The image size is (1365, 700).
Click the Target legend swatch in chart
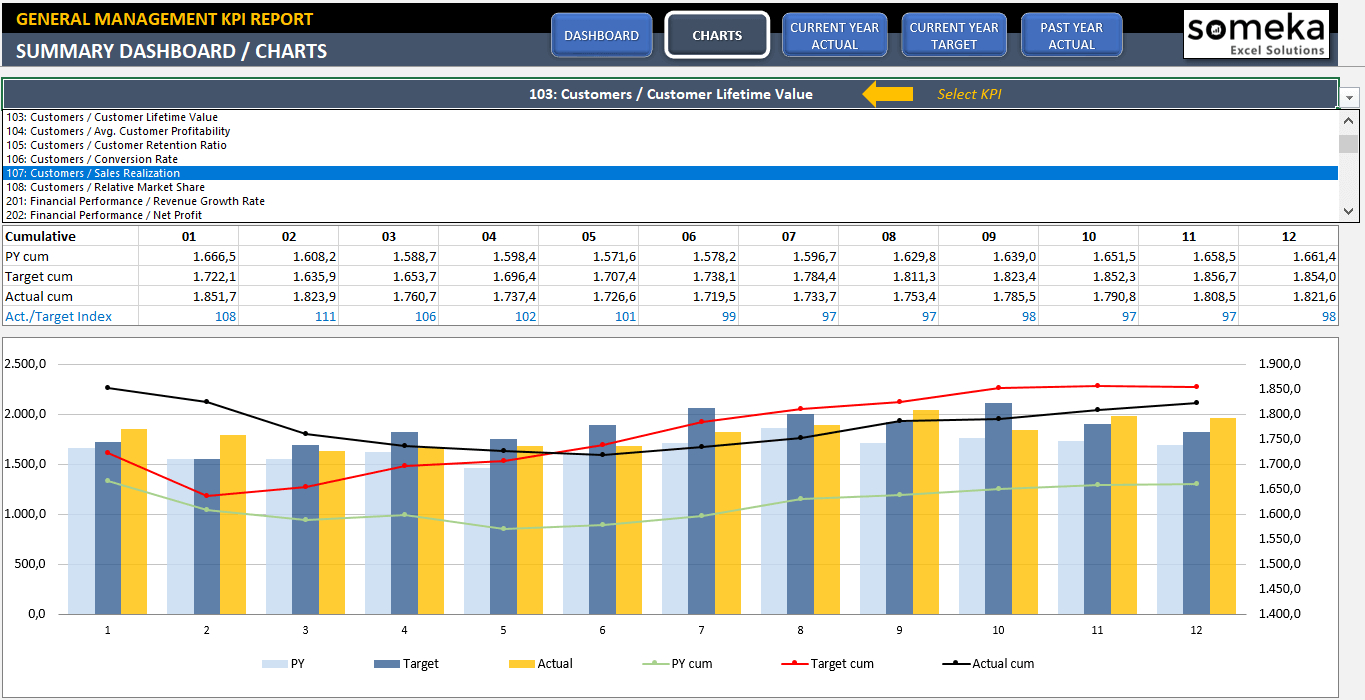point(386,663)
